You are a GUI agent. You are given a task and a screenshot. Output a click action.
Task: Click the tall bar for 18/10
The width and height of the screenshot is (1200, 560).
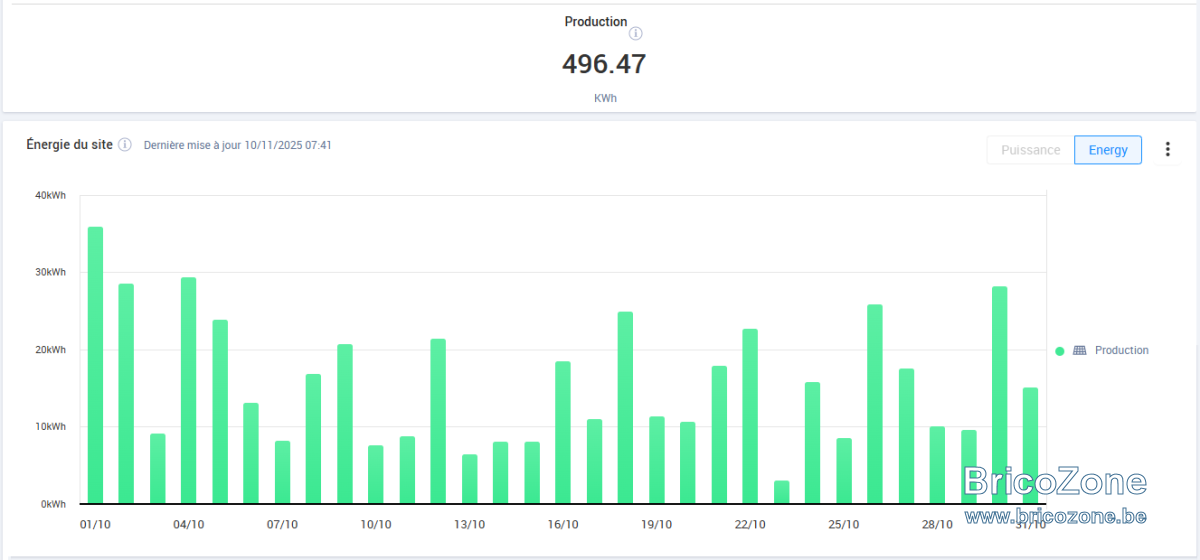625,407
